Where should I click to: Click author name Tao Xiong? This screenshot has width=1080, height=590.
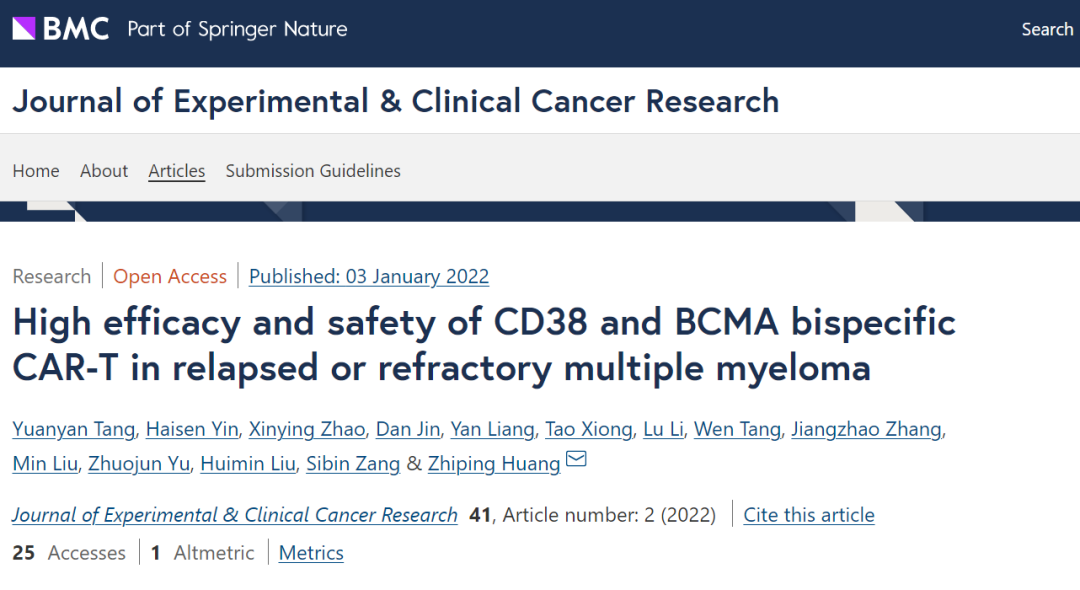click(589, 429)
